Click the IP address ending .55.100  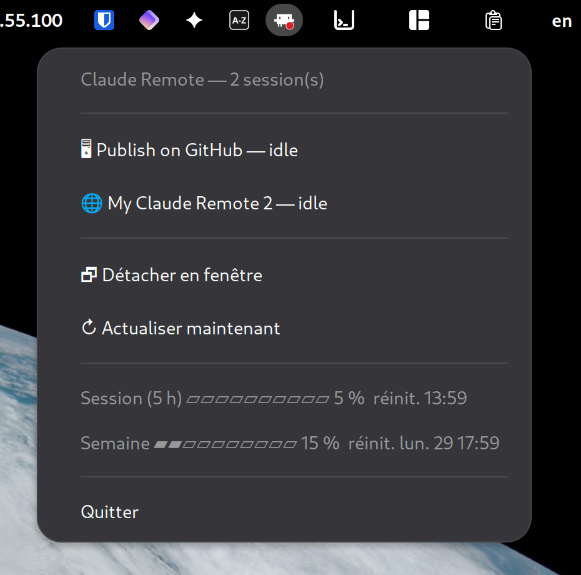coord(31,21)
